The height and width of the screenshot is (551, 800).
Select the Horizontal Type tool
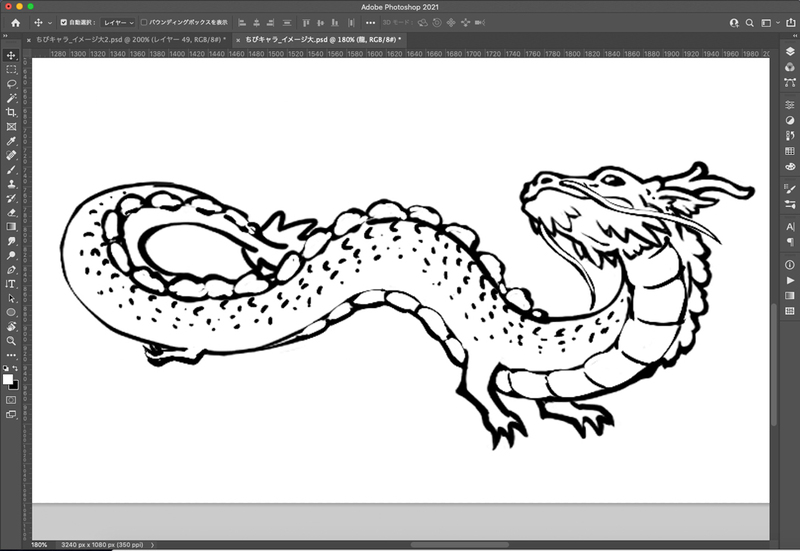tap(11, 283)
